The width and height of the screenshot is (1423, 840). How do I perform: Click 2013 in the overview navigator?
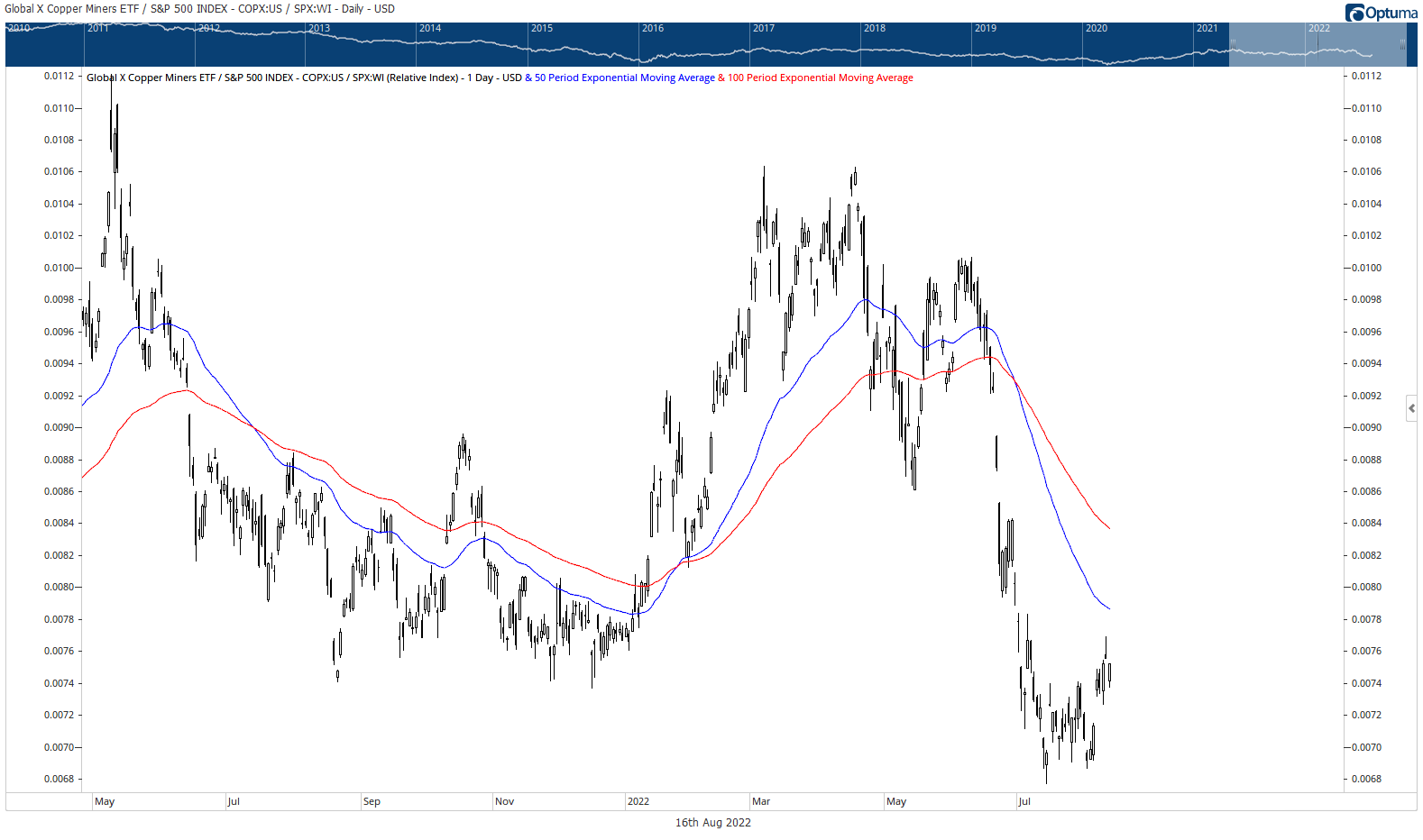pyautogui.click(x=319, y=28)
